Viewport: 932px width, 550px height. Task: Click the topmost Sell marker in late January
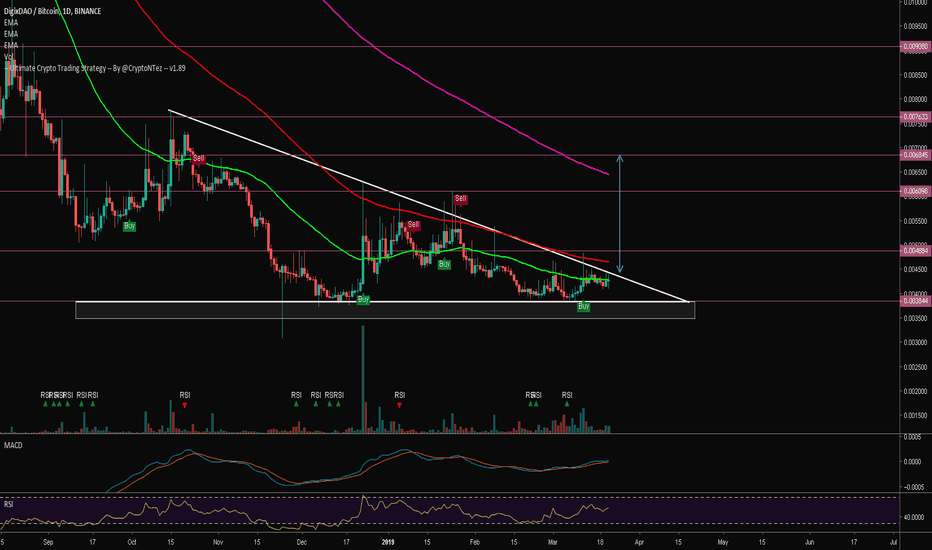coord(461,199)
